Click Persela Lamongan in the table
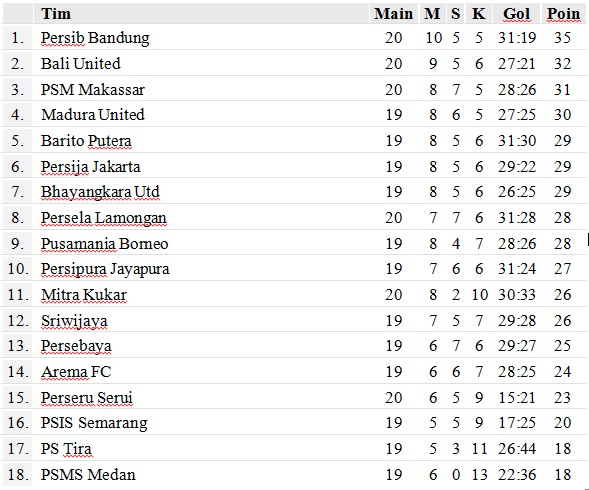 [x=104, y=218]
